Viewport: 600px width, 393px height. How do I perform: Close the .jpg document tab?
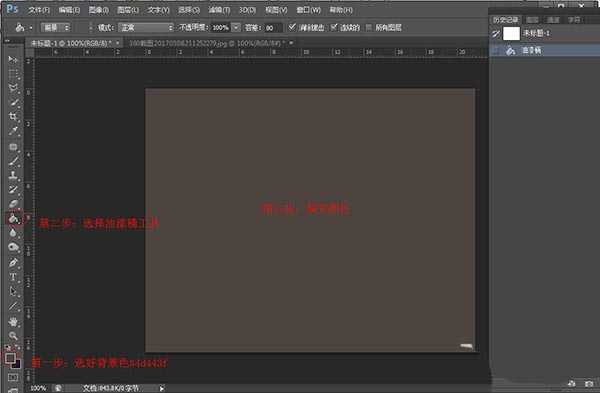tap(291, 43)
